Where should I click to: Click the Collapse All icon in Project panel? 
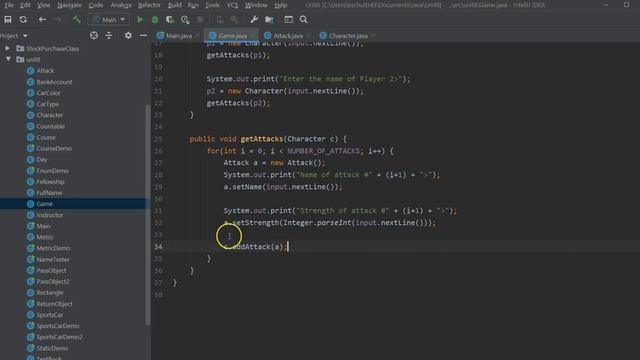[109, 36]
